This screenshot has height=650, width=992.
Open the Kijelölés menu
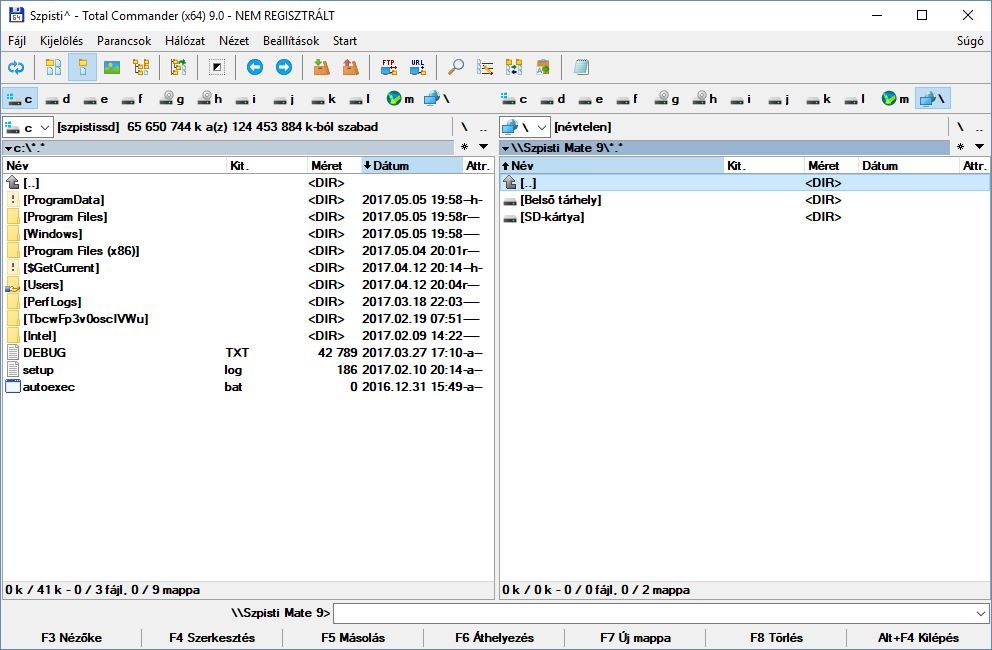coord(61,41)
